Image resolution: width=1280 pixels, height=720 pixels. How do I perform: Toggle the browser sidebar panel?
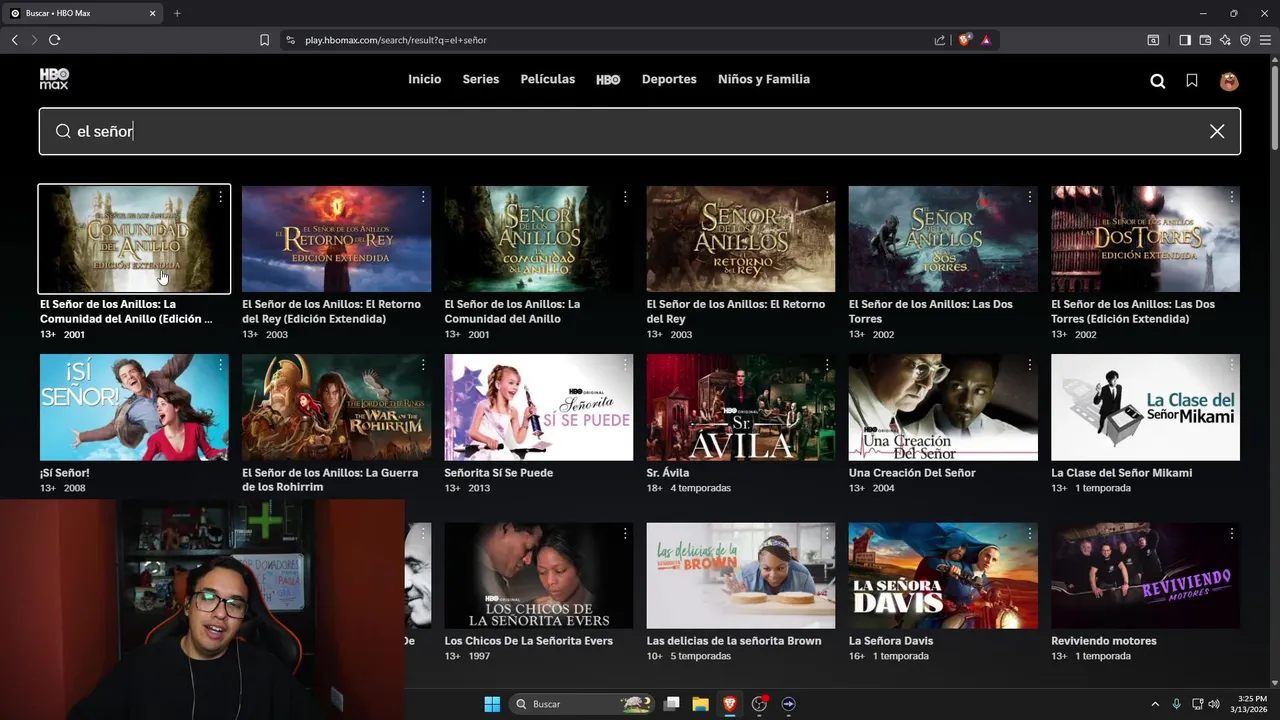(x=1185, y=40)
